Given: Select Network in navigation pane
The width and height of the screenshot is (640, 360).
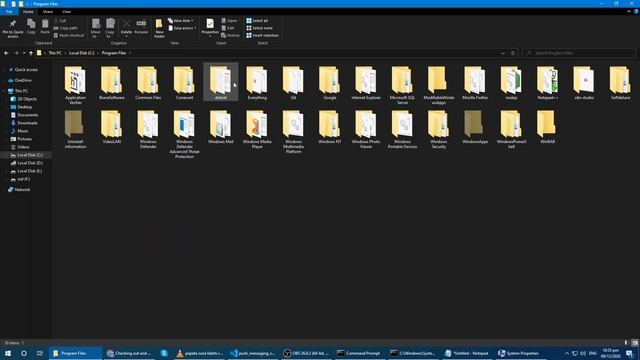Looking at the screenshot, I should pos(22,189).
